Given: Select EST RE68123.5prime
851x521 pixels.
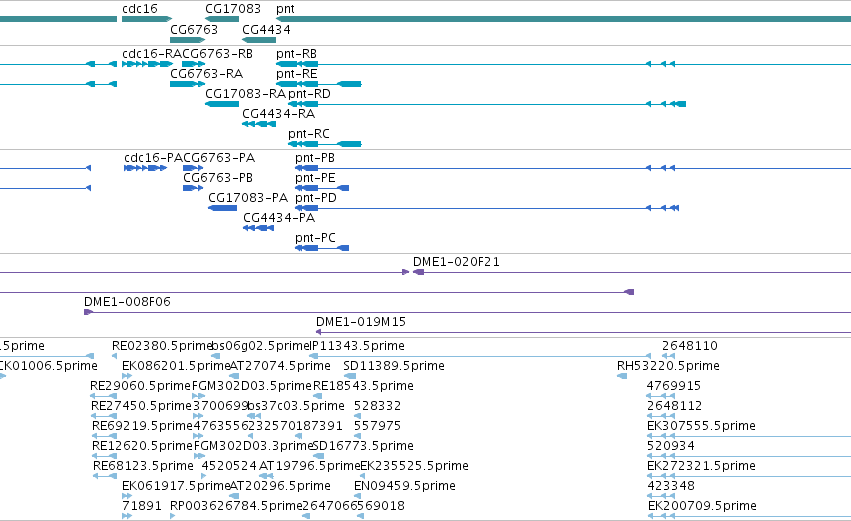Looking at the screenshot, I should [x=143, y=467].
